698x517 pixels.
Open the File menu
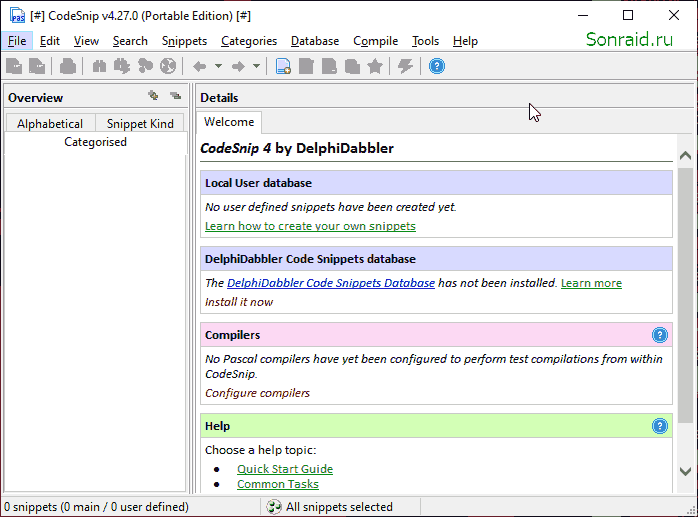pyautogui.click(x=17, y=41)
